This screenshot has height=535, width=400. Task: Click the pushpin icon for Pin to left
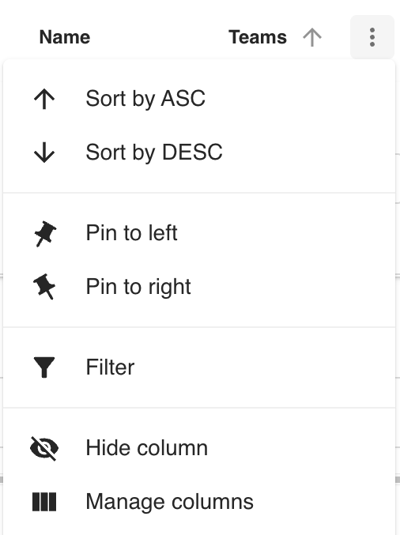[45, 233]
